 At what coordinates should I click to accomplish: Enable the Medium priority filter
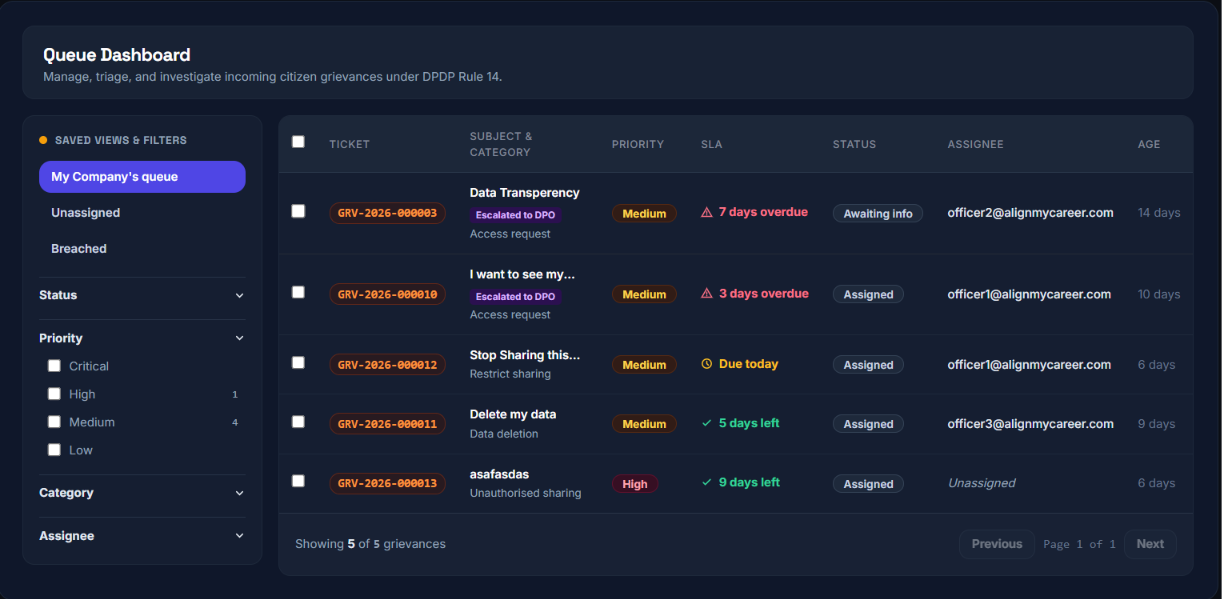(x=54, y=422)
